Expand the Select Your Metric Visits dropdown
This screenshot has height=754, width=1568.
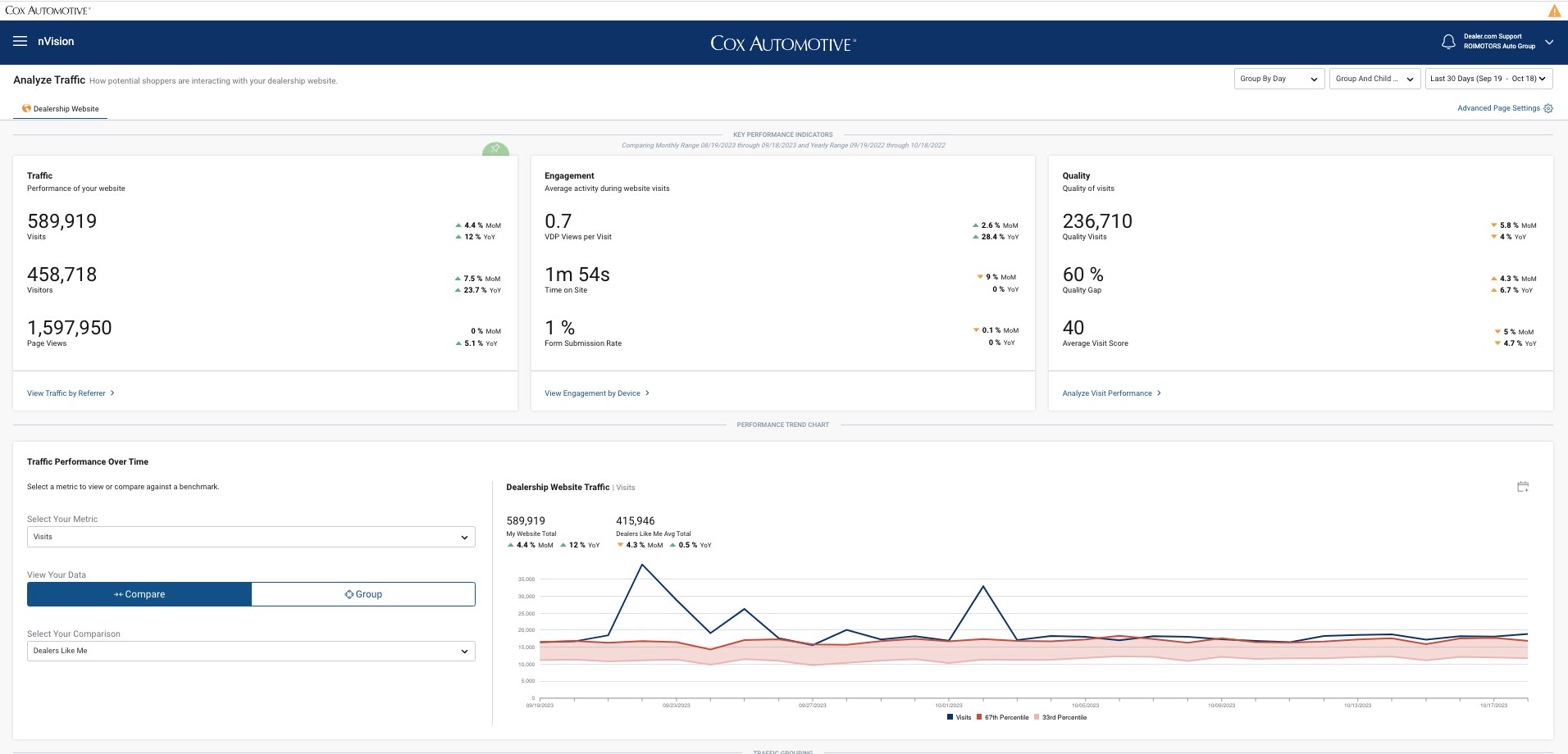[x=251, y=537]
